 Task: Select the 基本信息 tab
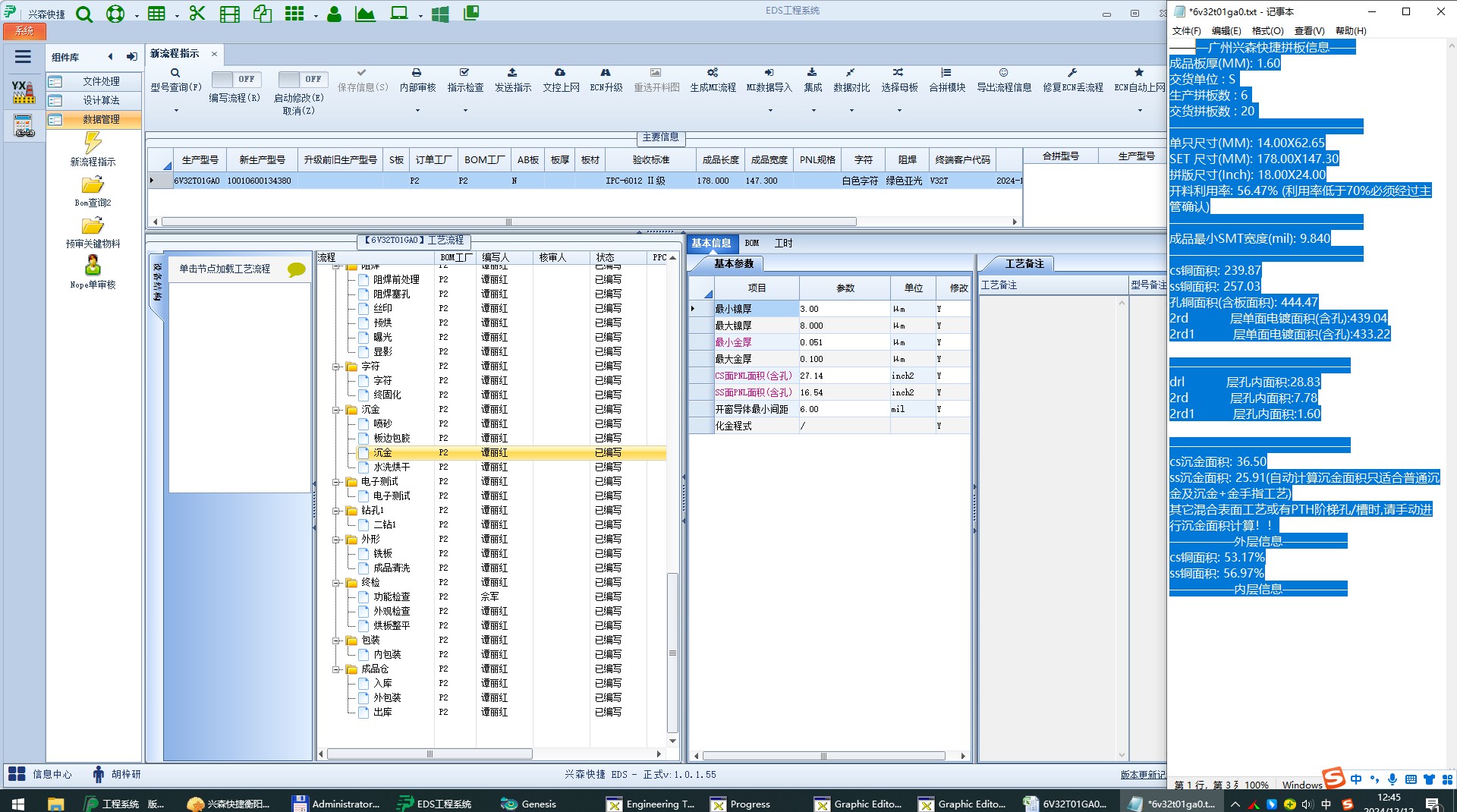[711, 244]
